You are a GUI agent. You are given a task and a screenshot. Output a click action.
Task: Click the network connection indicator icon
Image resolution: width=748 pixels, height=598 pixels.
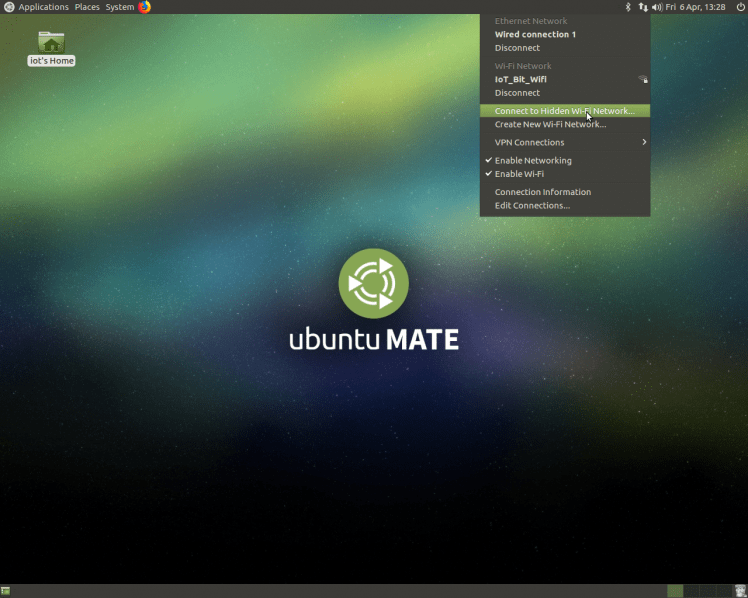tap(643, 7)
